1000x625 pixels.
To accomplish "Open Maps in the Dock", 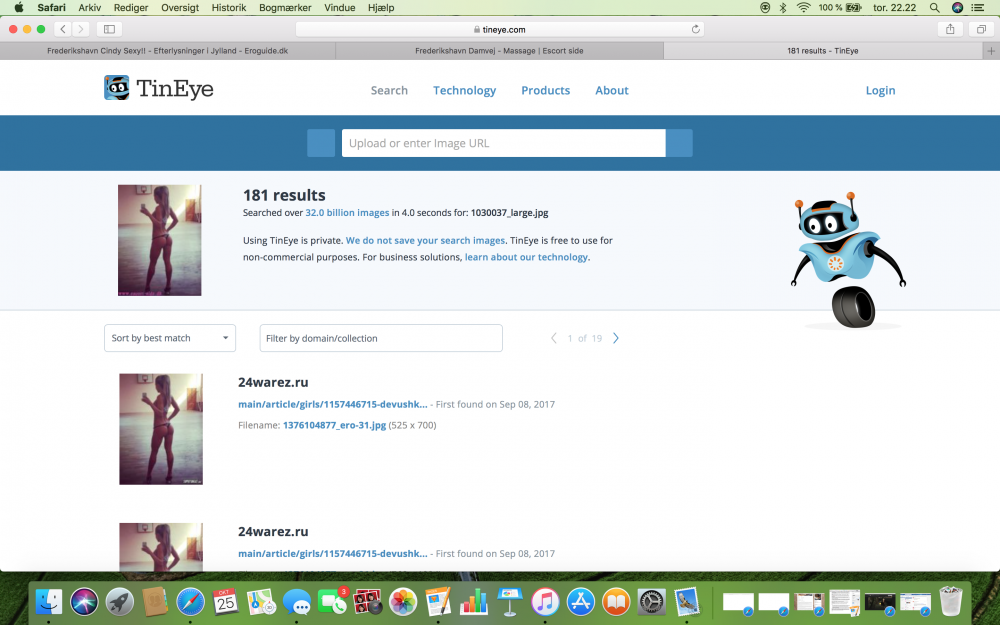I will pos(261,601).
